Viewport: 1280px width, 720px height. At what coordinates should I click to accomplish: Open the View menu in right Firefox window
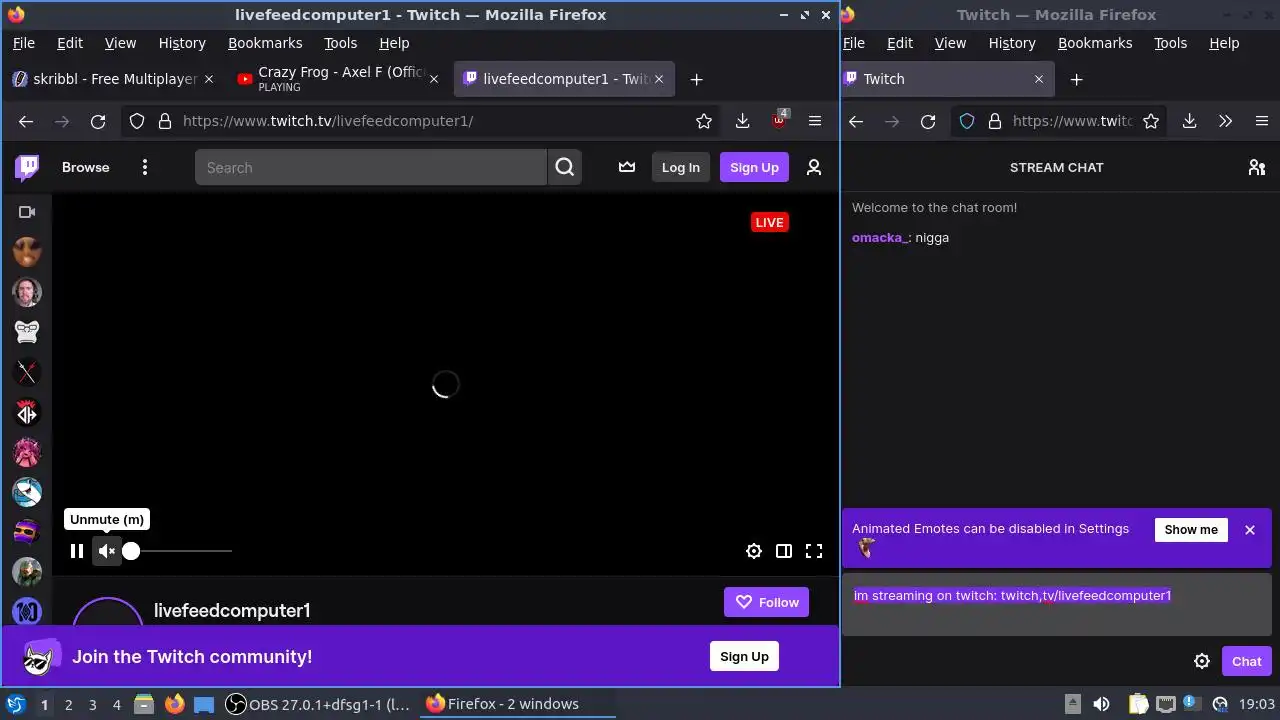(950, 43)
